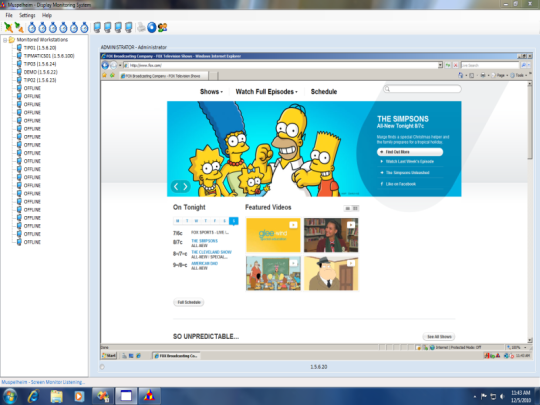The width and height of the screenshot is (540, 405).
Task: Open the File menu
Action: pos(9,15)
